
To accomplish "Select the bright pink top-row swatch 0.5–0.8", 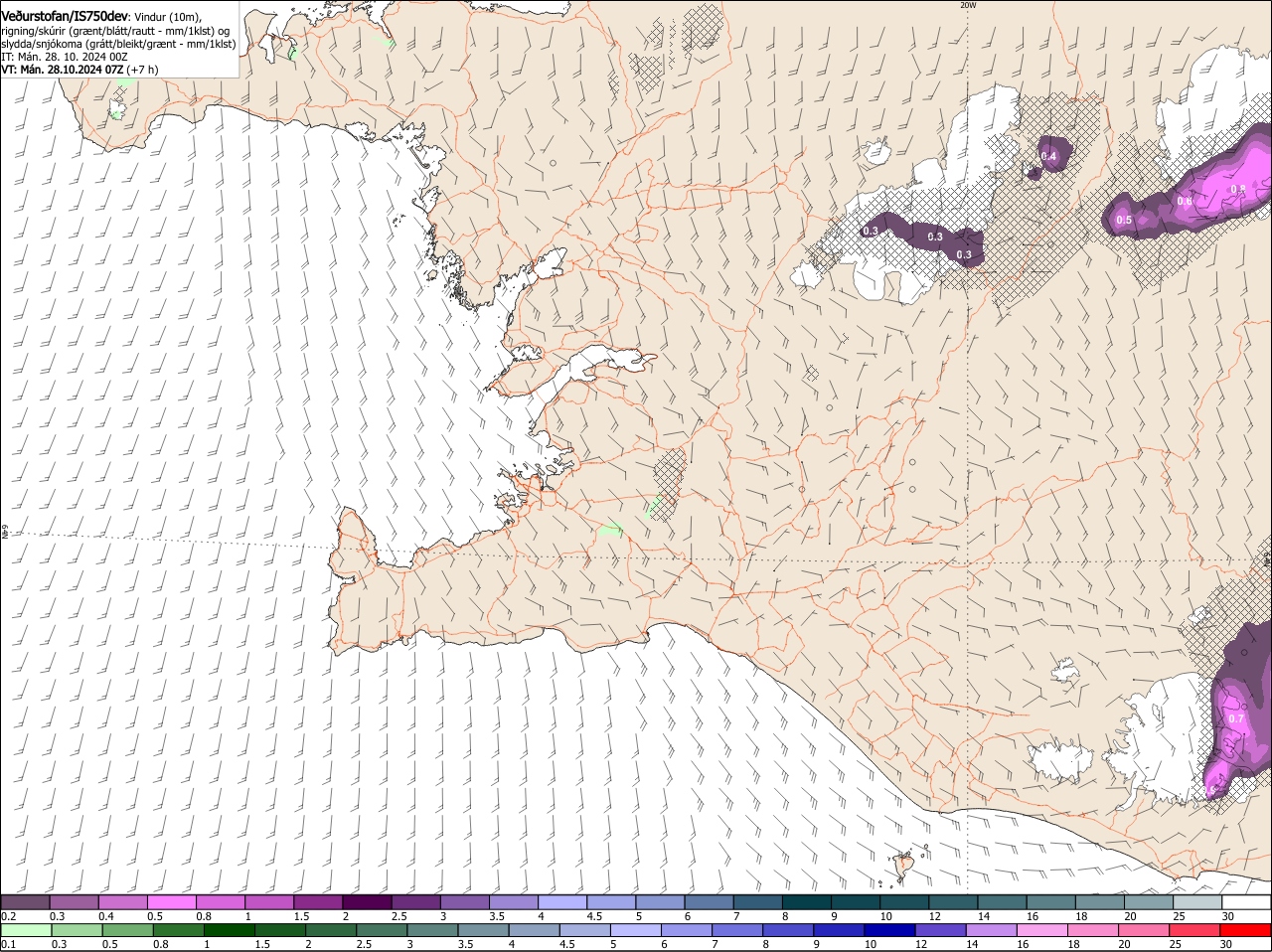I will [171, 901].
